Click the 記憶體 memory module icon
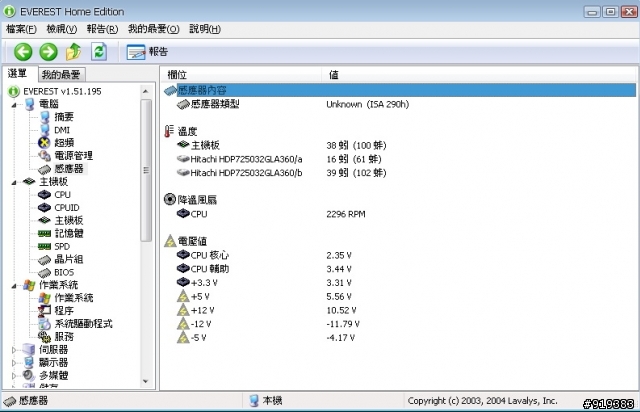 [x=44, y=234]
